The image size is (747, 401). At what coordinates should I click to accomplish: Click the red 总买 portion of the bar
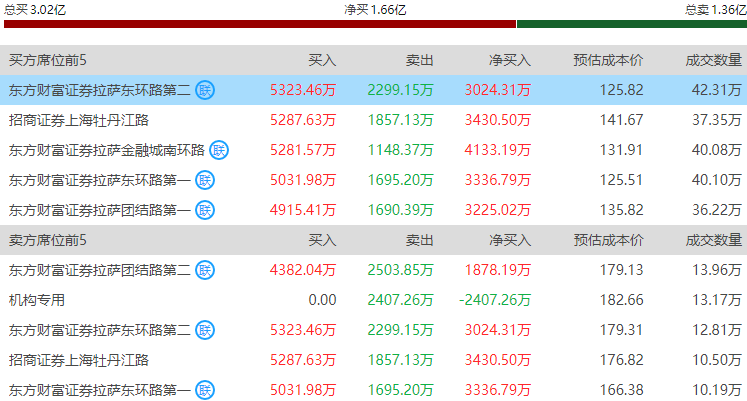(x=260, y=24)
